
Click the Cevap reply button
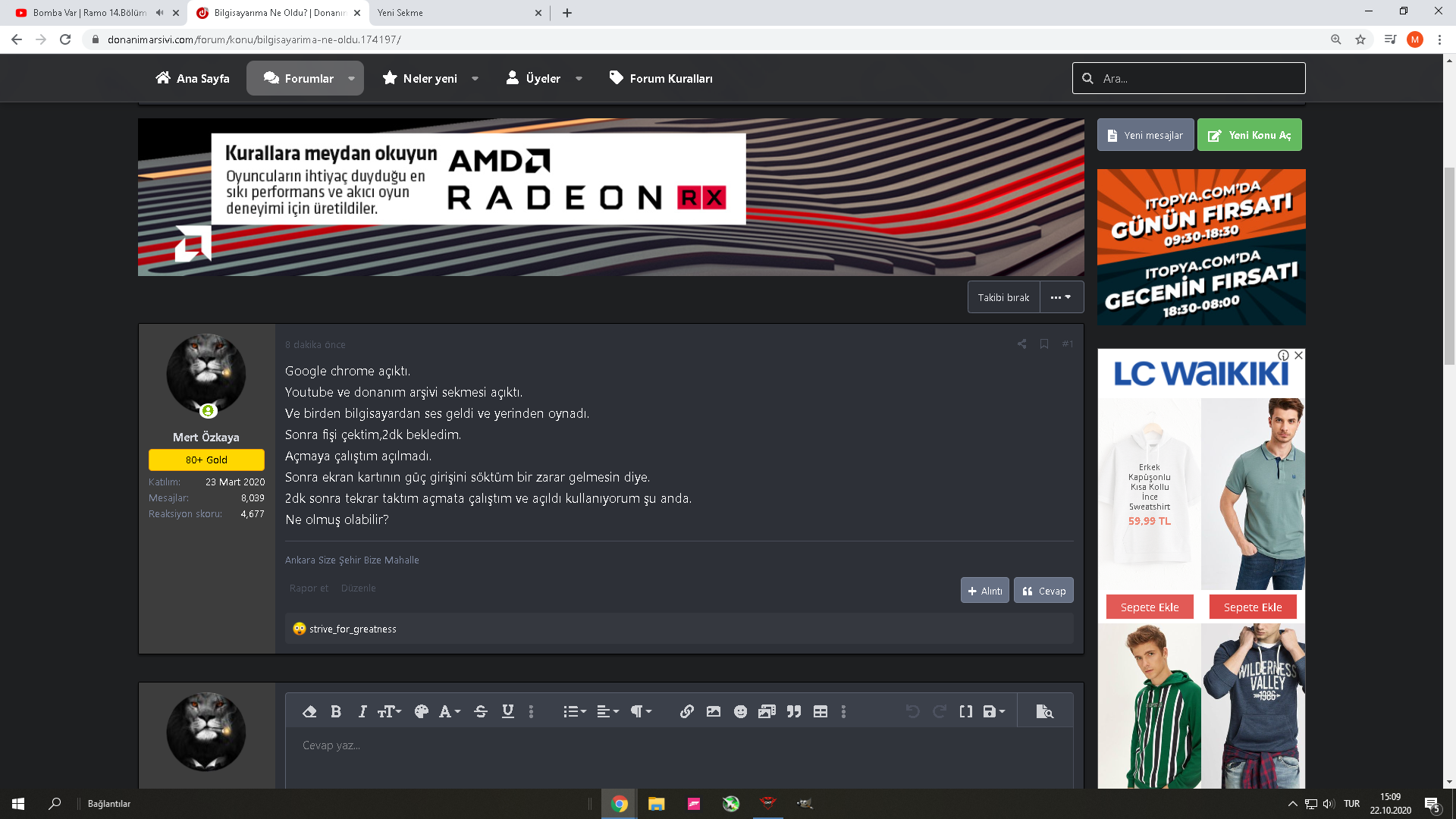tap(1043, 591)
